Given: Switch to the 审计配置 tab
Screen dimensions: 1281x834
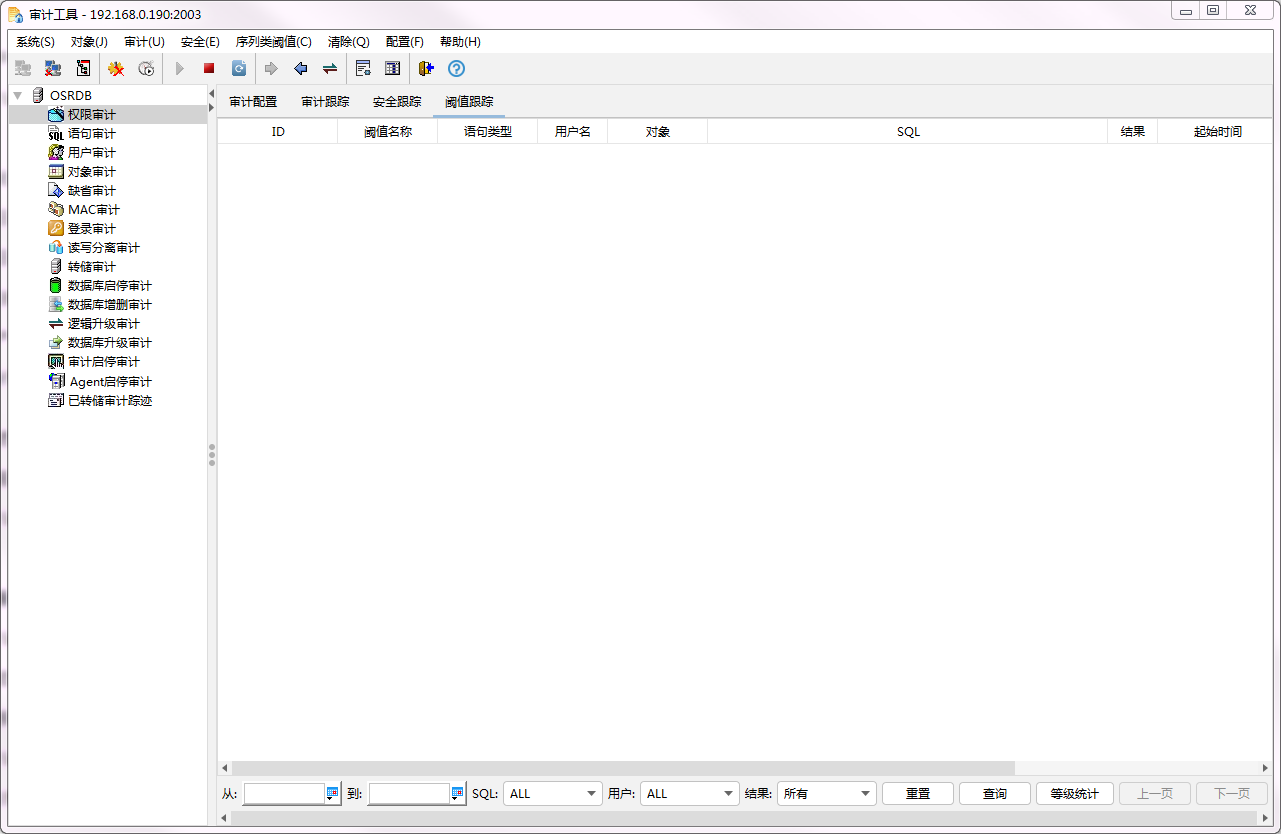Looking at the screenshot, I should pos(253,102).
